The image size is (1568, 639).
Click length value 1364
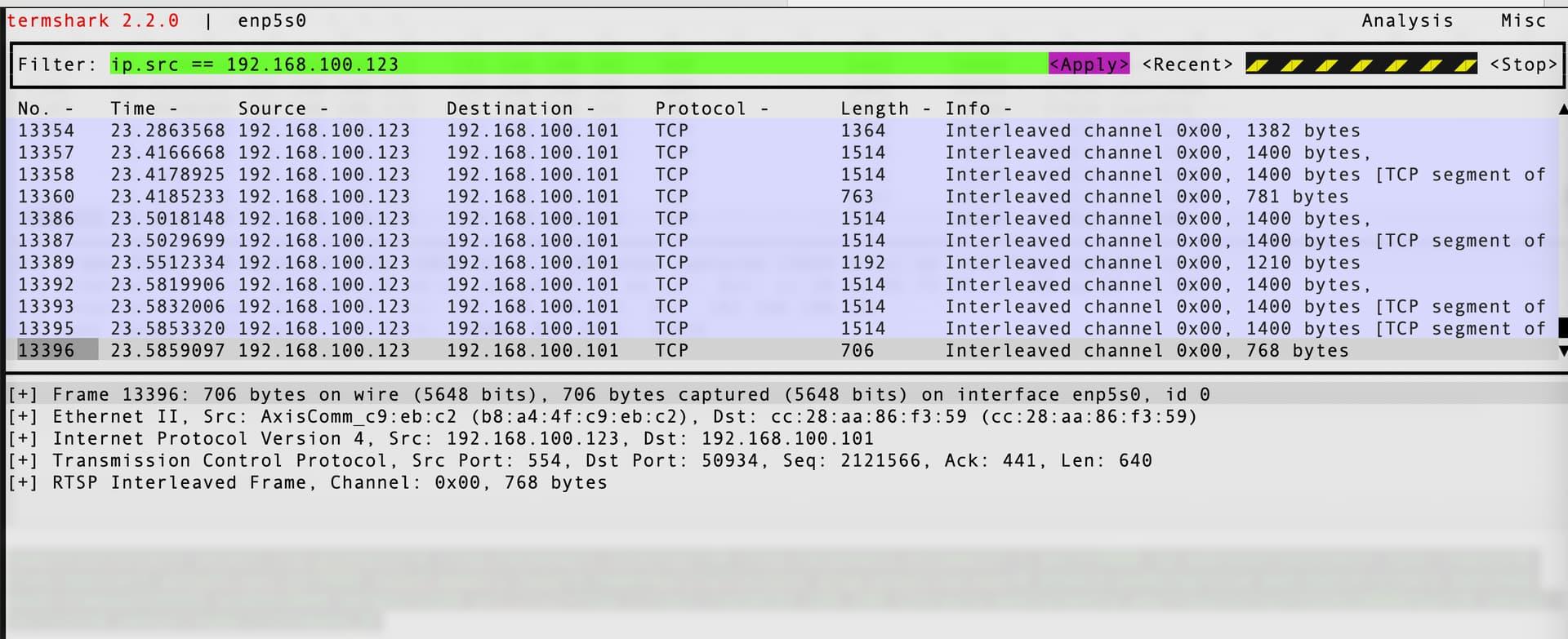(862, 131)
